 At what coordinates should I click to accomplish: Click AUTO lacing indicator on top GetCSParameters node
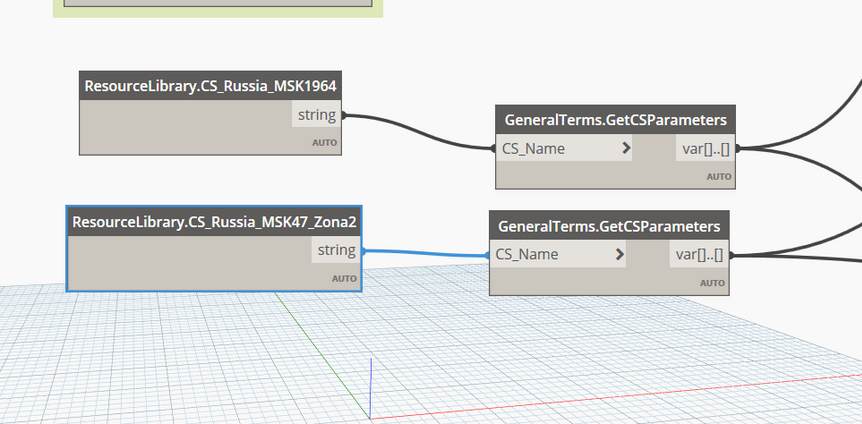(x=719, y=177)
